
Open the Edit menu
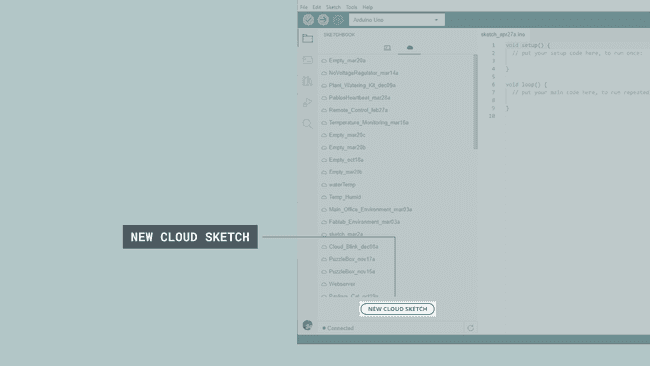pos(317,7)
